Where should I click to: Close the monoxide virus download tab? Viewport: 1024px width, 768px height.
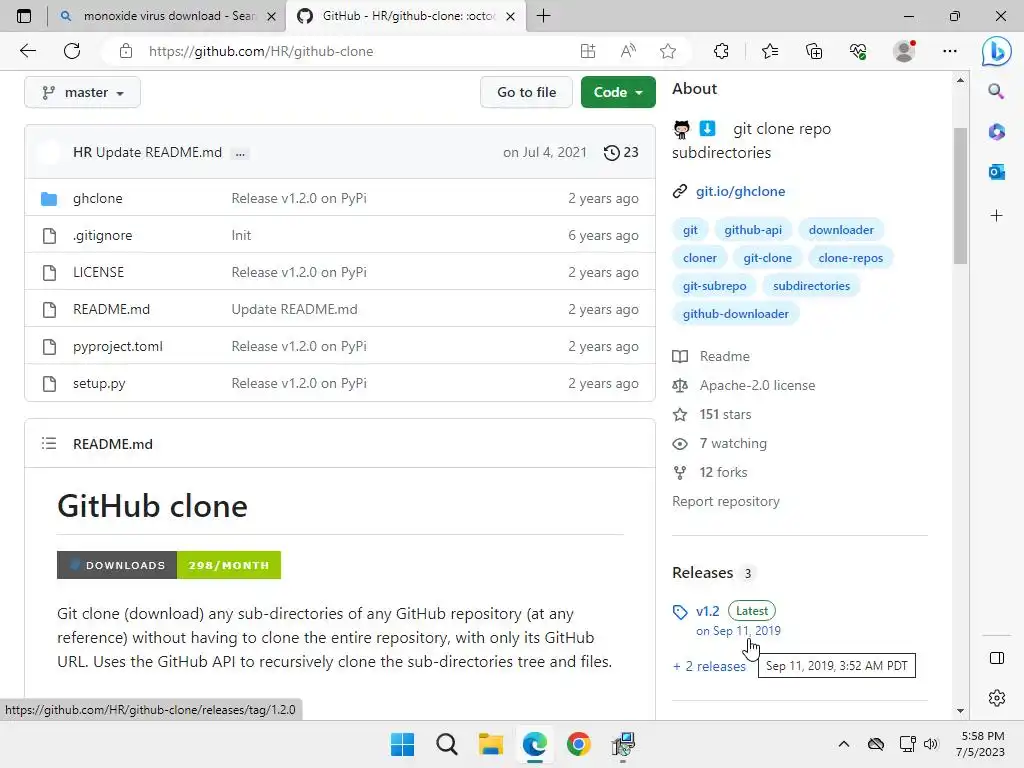pyautogui.click(x=272, y=16)
